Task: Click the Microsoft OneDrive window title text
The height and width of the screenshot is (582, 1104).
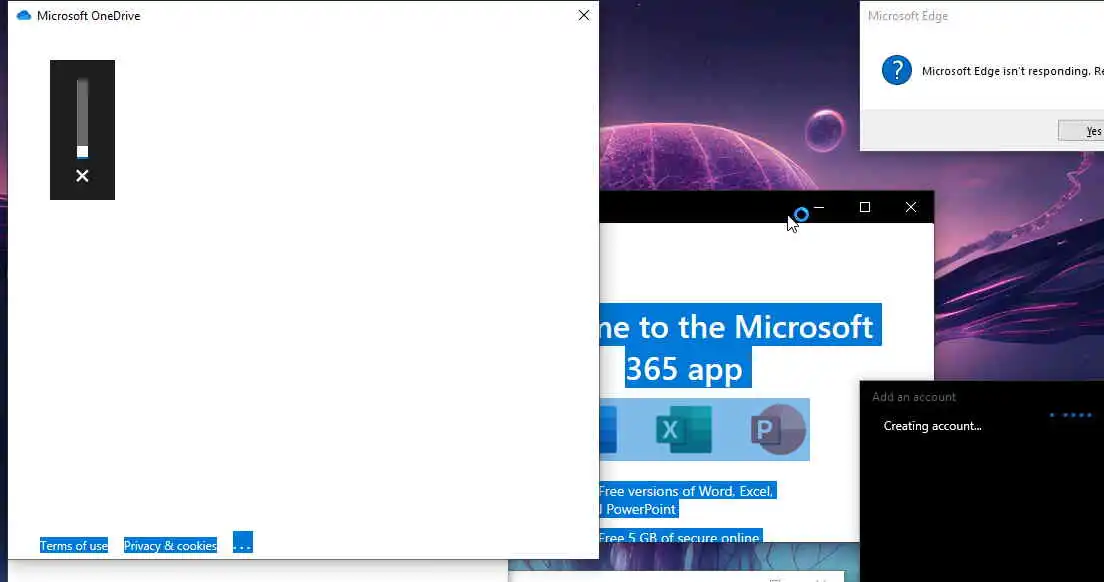Action: (x=89, y=15)
